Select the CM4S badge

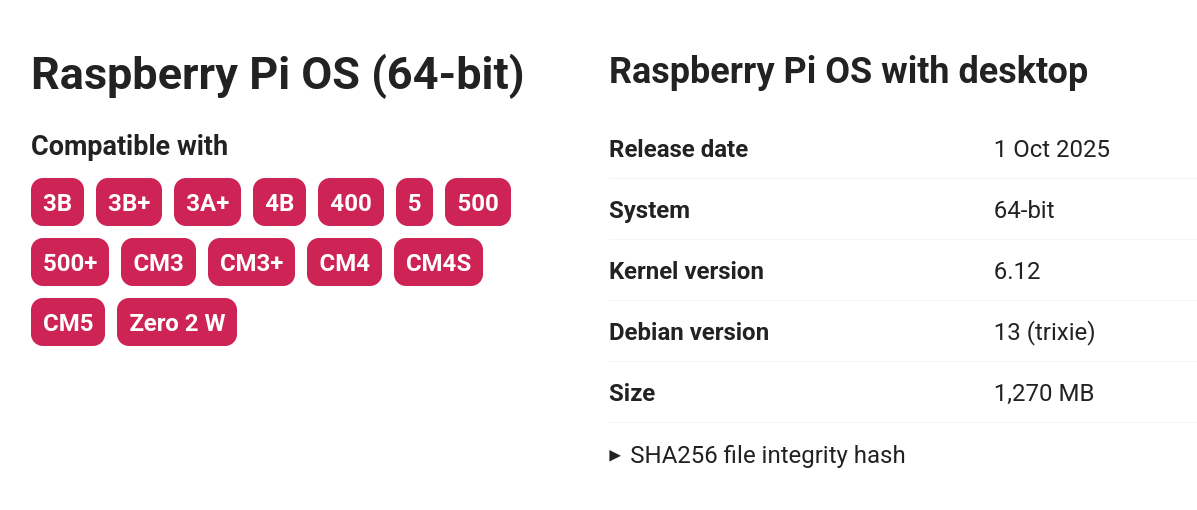click(x=438, y=263)
